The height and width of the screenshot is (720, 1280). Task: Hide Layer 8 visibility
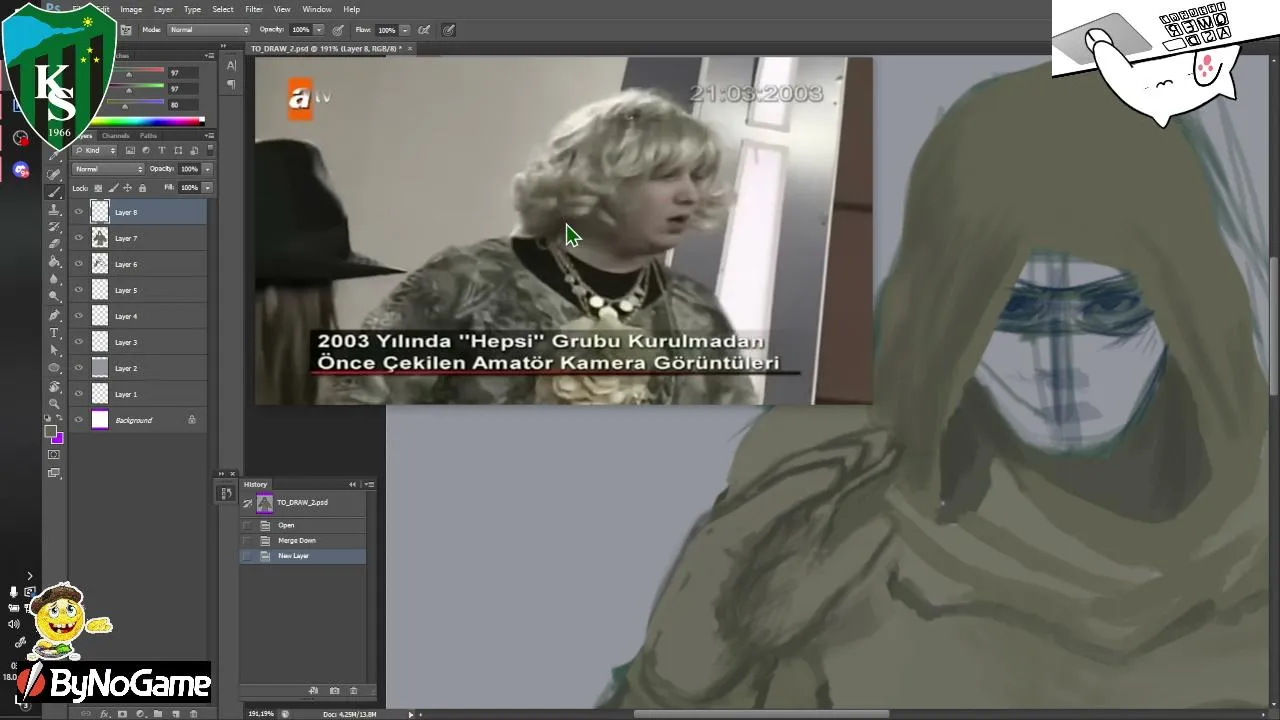[x=79, y=212]
